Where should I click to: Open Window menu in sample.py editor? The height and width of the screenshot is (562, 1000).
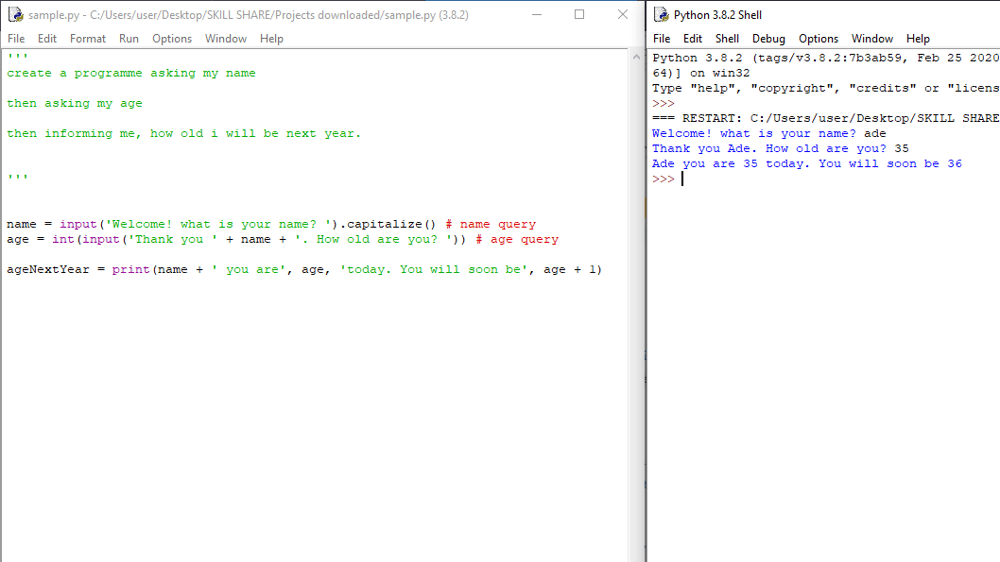pos(226,39)
